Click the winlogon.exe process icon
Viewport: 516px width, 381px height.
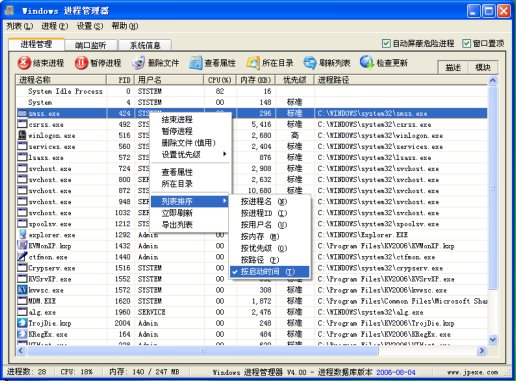22,135
